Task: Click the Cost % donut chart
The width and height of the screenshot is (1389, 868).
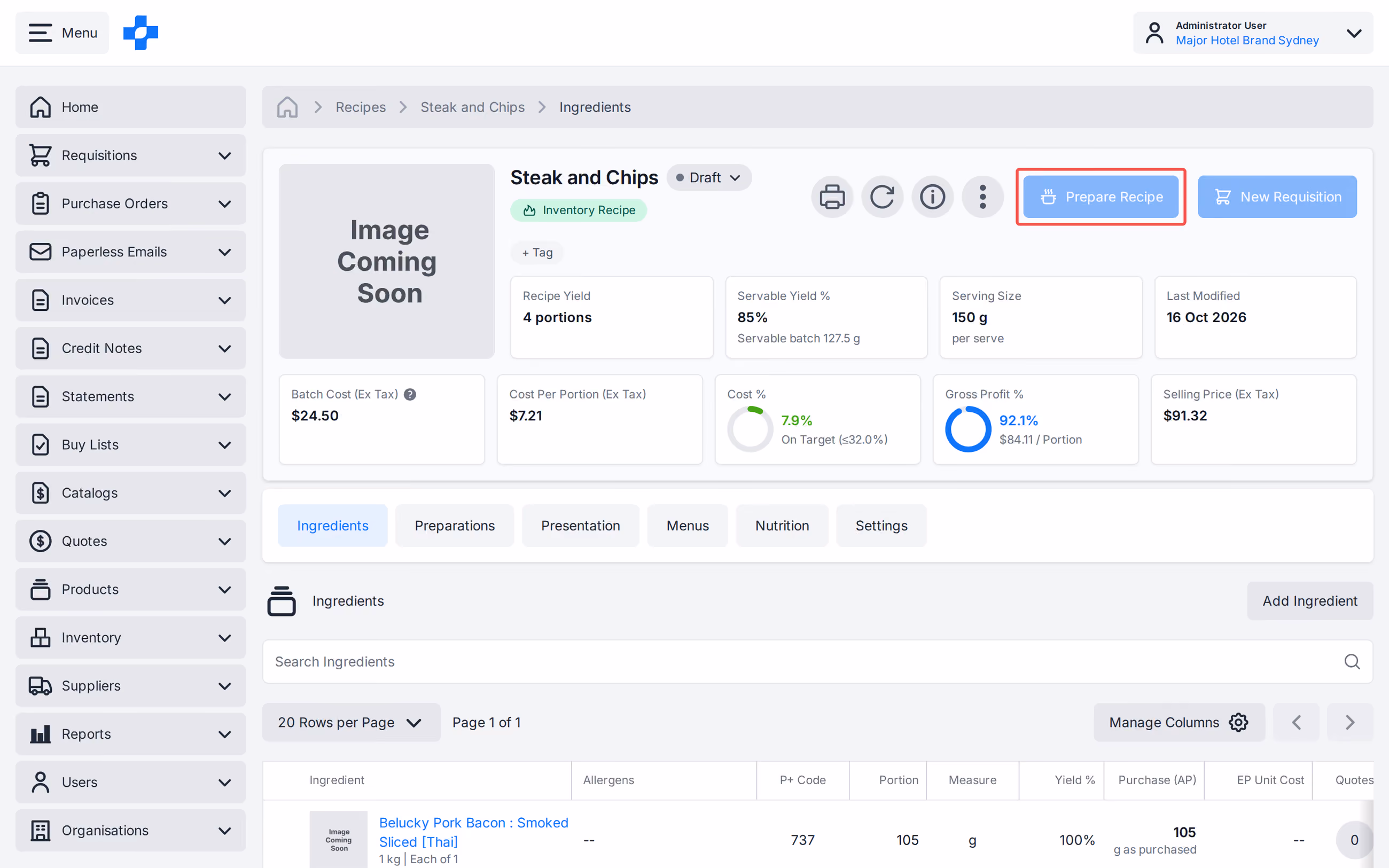Action: tap(750, 429)
